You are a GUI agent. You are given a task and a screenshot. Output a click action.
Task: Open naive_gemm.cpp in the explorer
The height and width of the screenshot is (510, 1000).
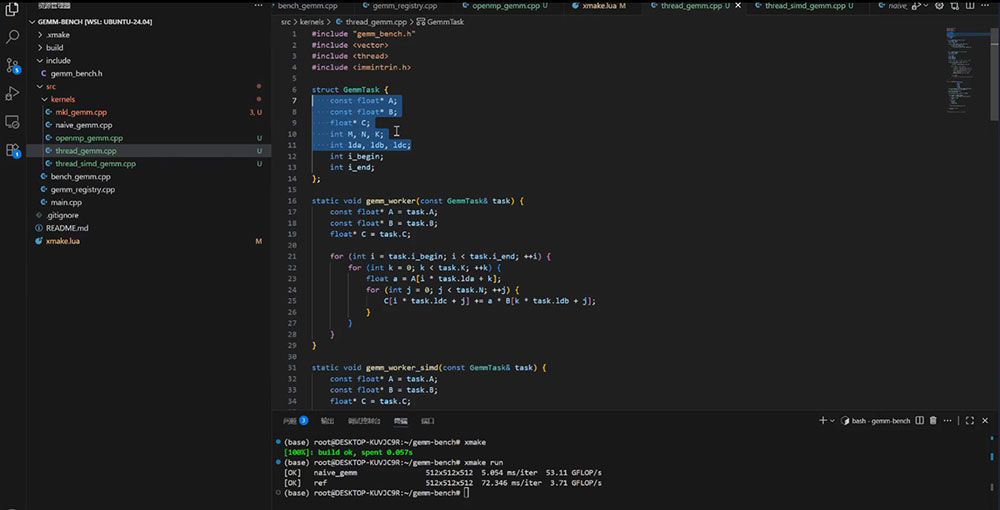click(x=84, y=125)
